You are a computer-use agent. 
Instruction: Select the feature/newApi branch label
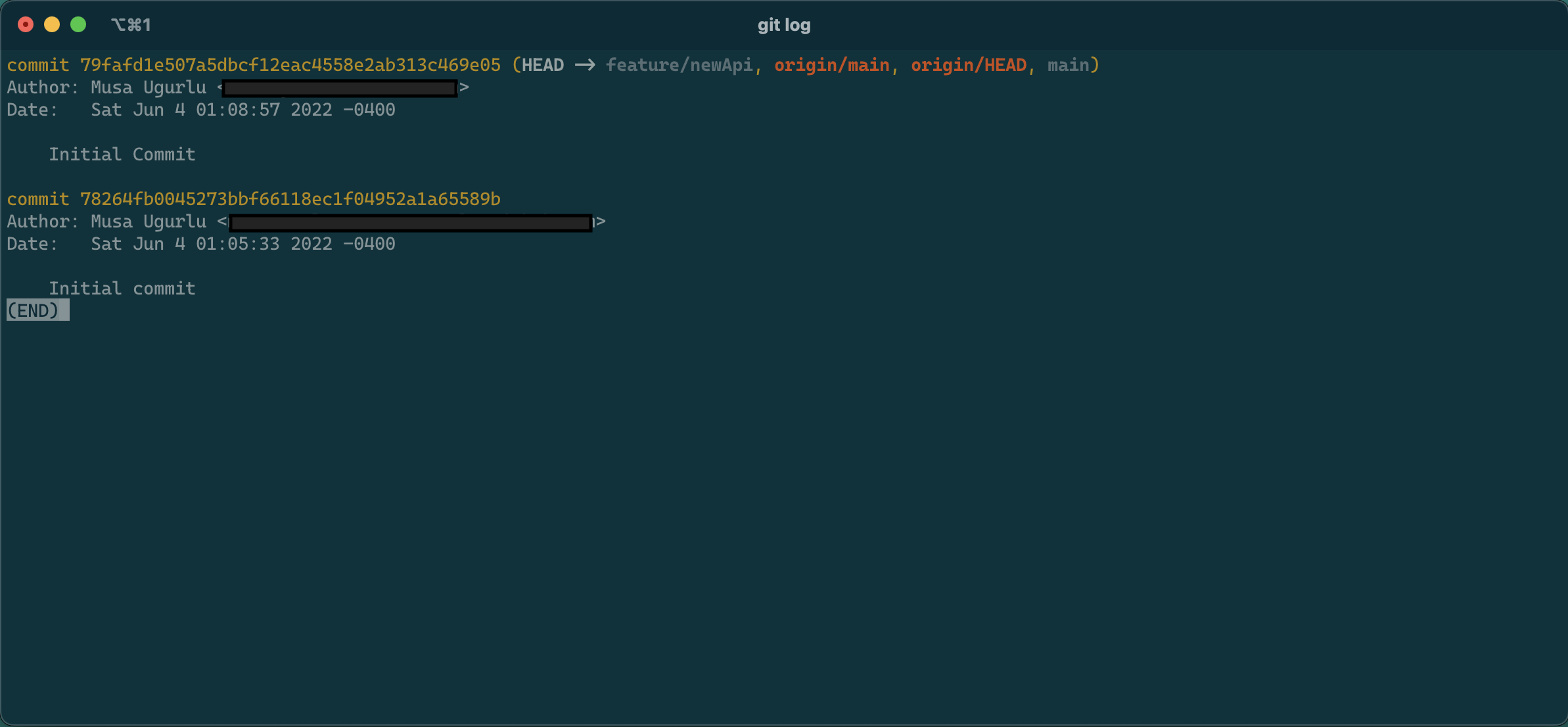(680, 65)
